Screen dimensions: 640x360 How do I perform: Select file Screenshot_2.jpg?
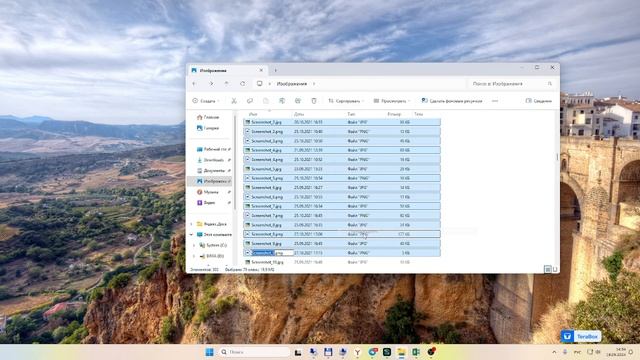(342, 122)
